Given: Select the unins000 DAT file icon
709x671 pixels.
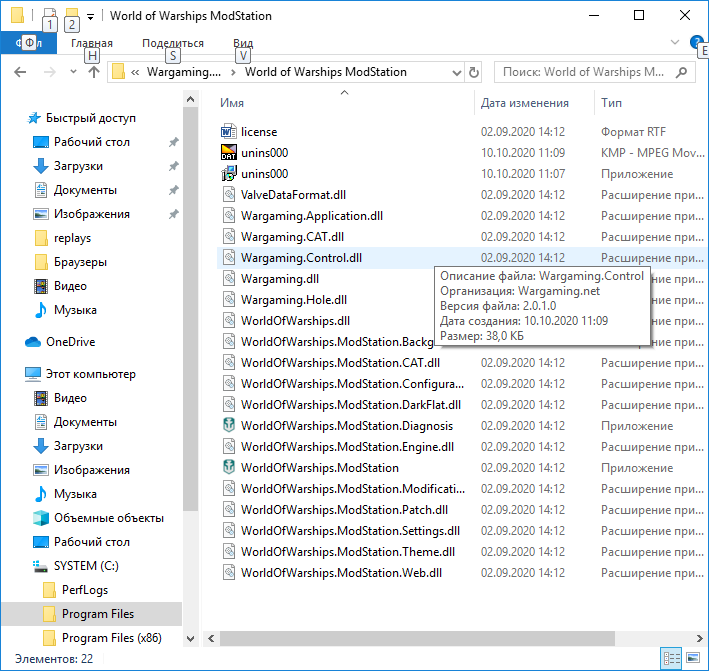Looking at the screenshot, I should click(229, 153).
